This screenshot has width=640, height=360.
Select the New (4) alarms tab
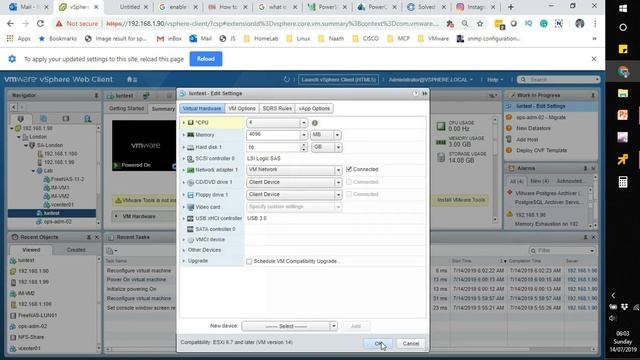[x=540, y=181]
